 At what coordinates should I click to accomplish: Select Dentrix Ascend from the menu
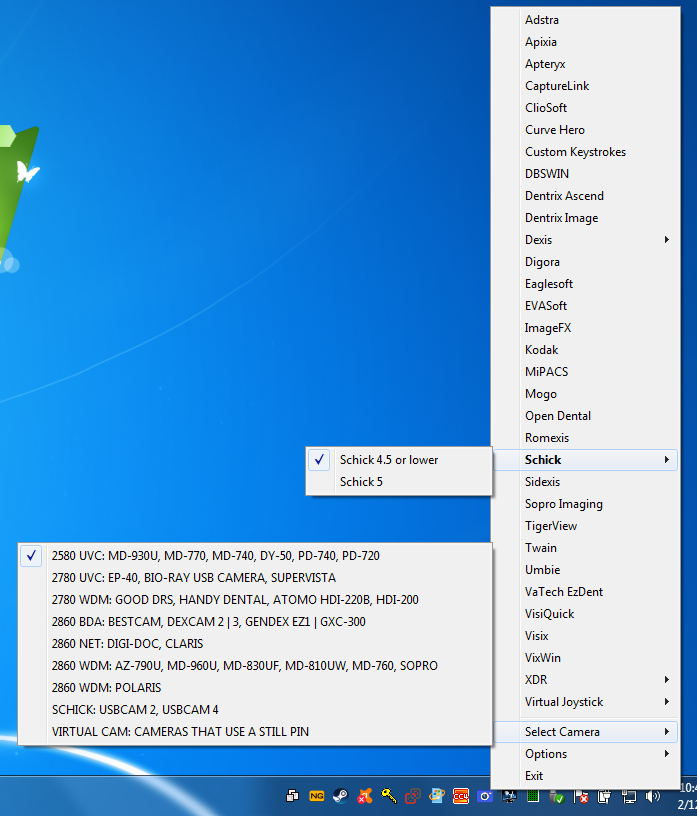click(x=586, y=196)
